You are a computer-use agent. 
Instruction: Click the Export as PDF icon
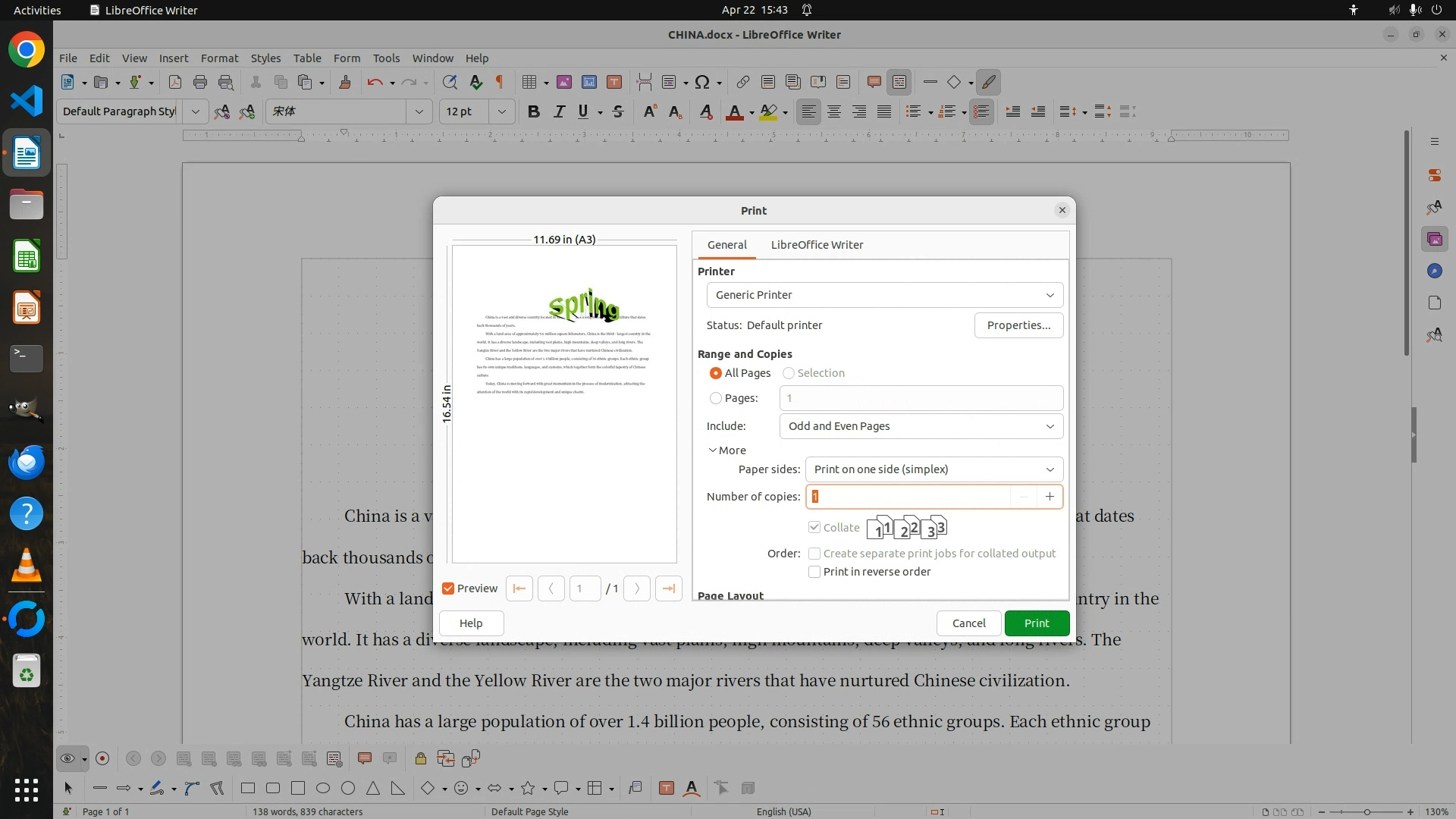click(174, 82)
